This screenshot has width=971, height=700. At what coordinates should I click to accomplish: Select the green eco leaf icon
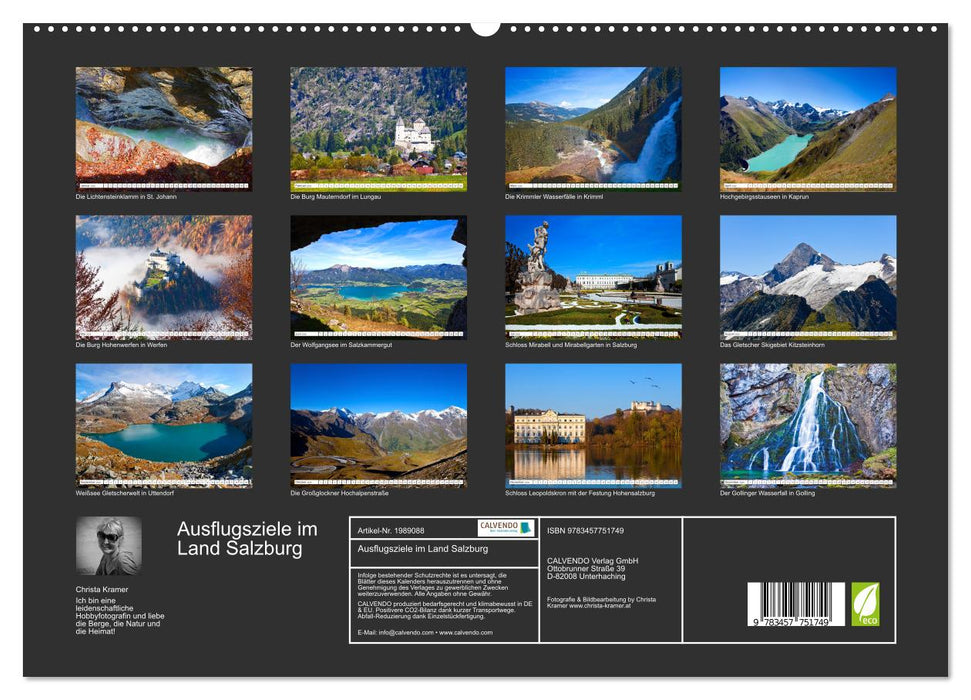pyautogui.click(x=865, y=603)
